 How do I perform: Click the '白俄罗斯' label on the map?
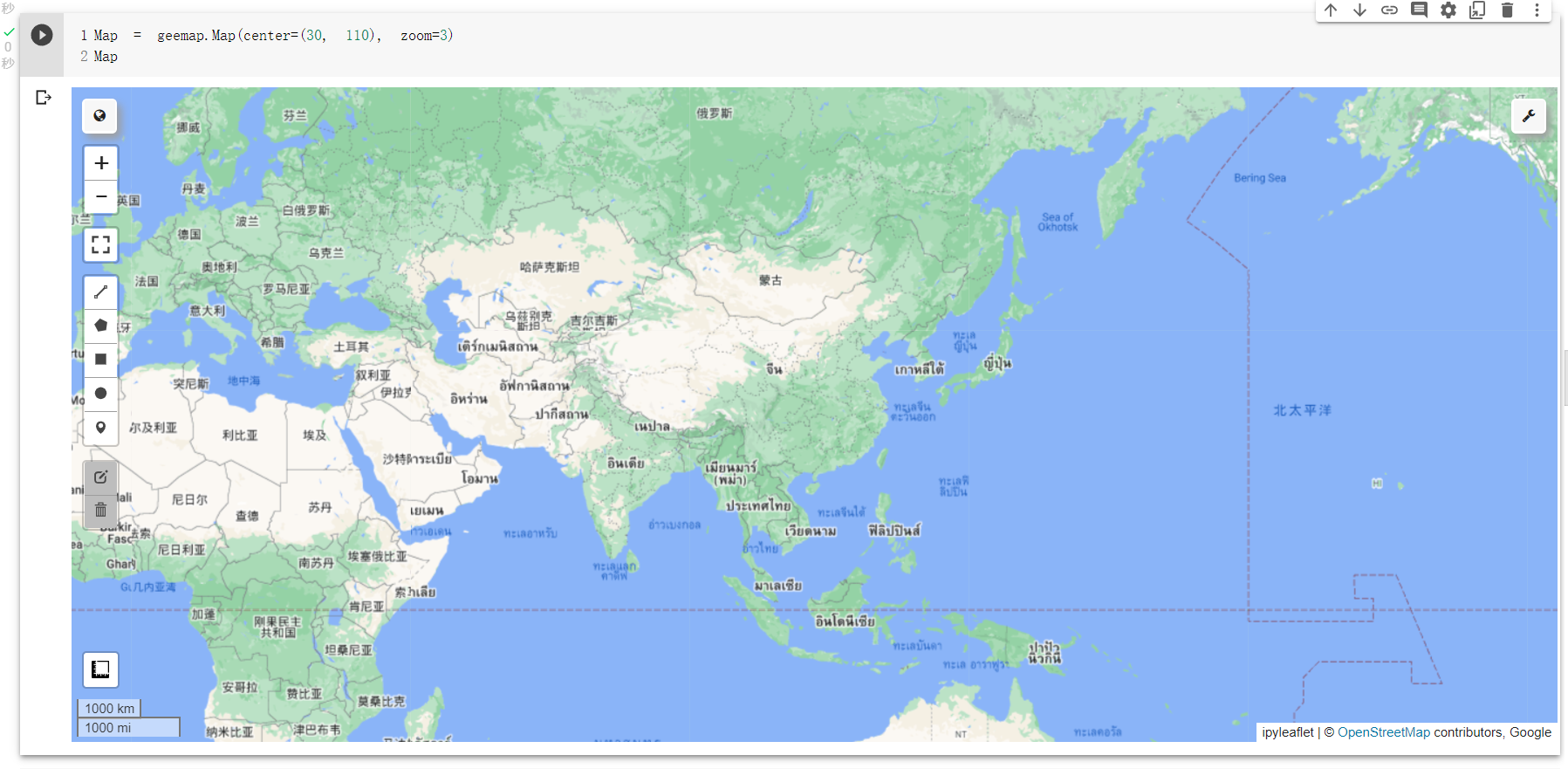[306, 210]
